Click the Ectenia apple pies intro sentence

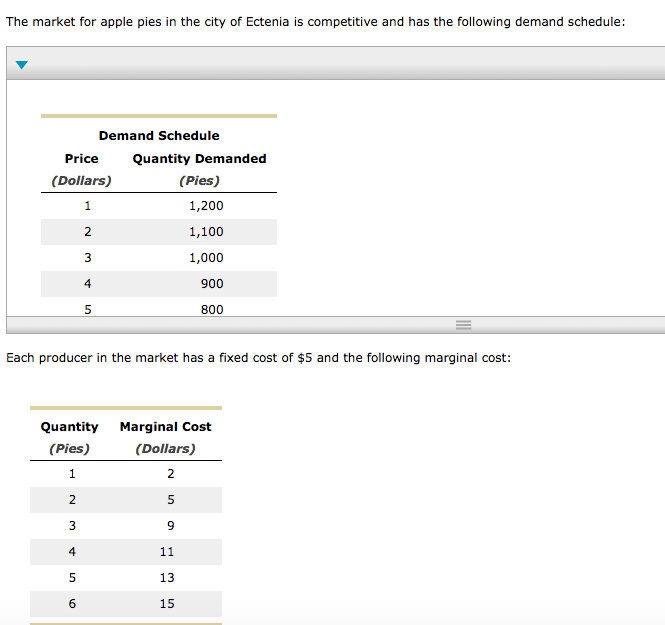point(315,21)
